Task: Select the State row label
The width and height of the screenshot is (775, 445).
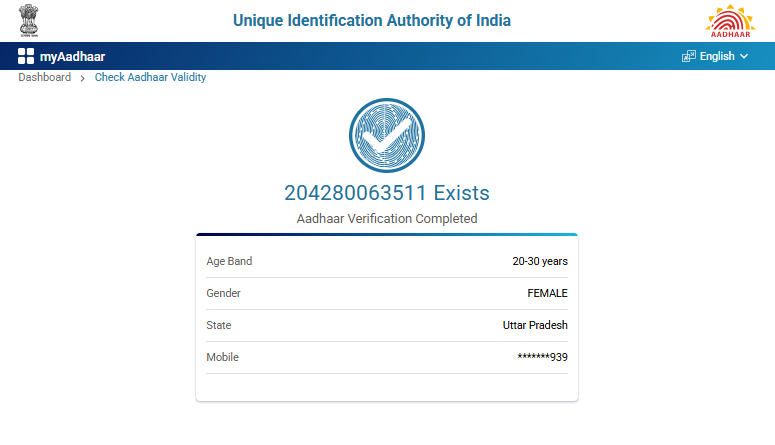Action: tap(219, 325)
